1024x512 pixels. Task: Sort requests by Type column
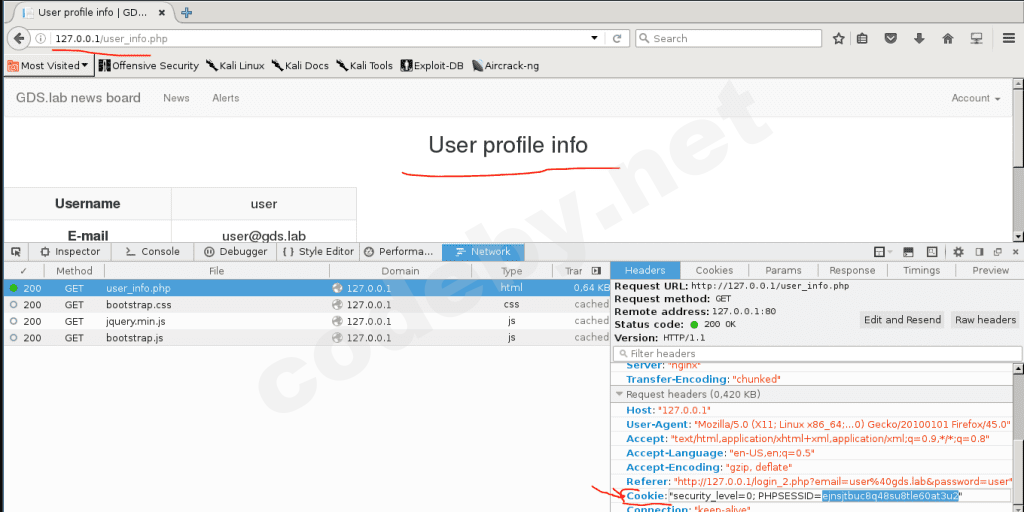coord(511,270)
